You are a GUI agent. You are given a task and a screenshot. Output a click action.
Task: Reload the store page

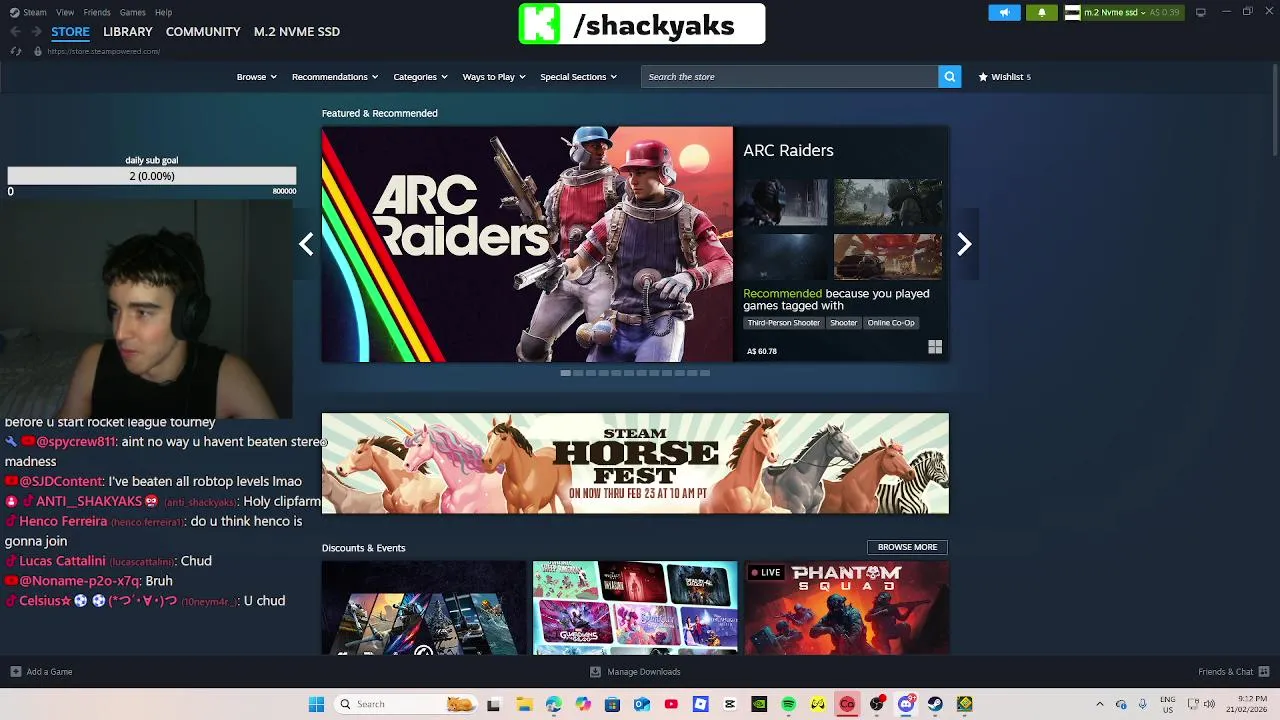click(x=16, y=51)
